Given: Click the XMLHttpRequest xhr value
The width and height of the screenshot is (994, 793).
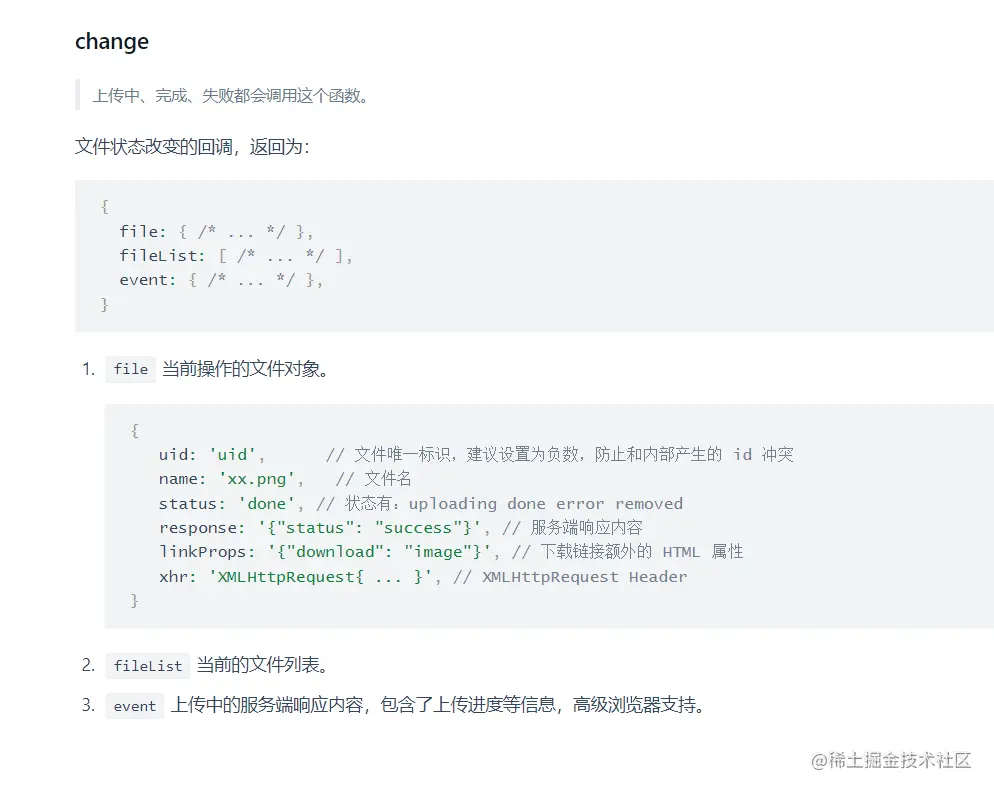Looking at the screenshot, I should point(321,577).
